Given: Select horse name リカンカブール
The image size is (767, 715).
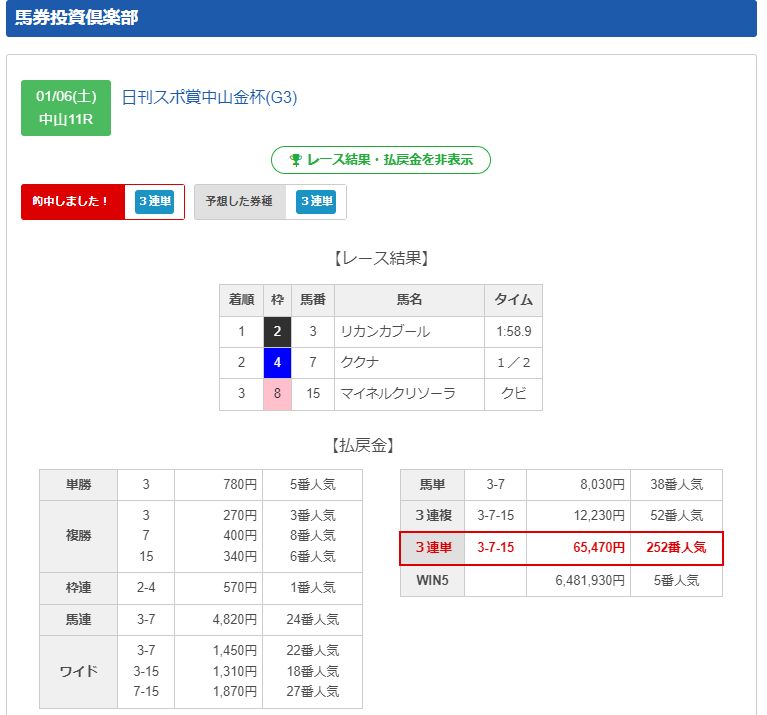Looking at the screenshot, I should click(x=385, y=332).
